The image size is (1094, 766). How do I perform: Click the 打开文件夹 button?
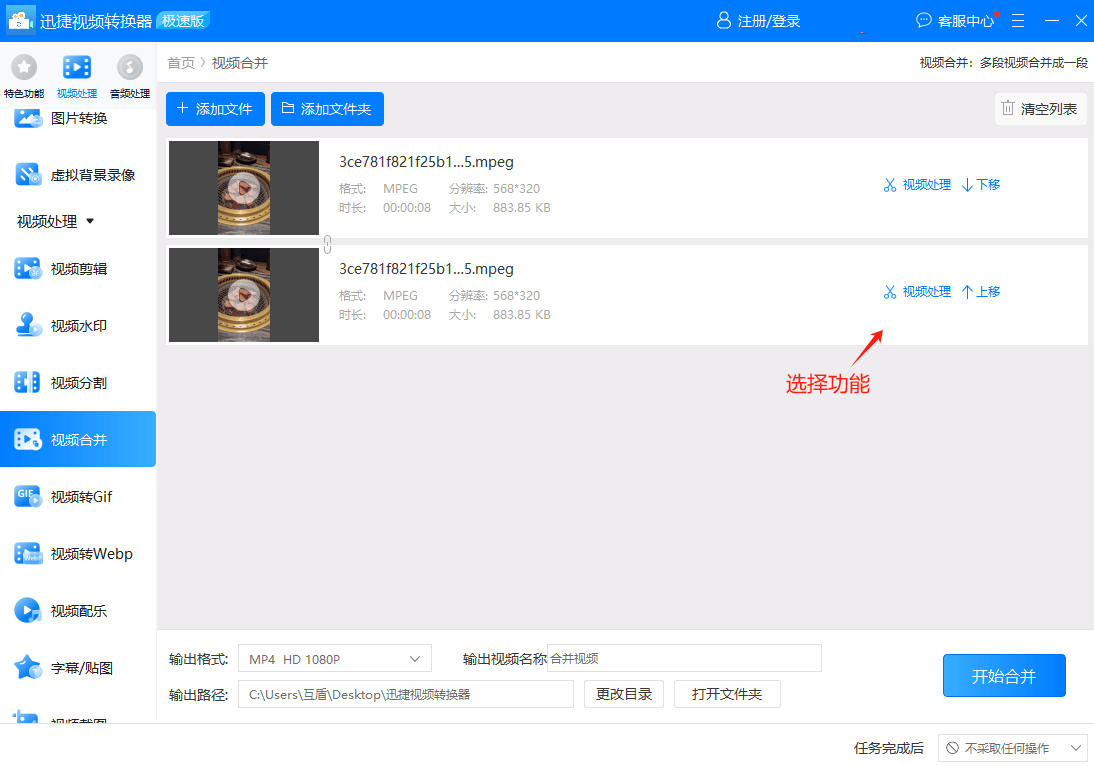click(727, 694)
